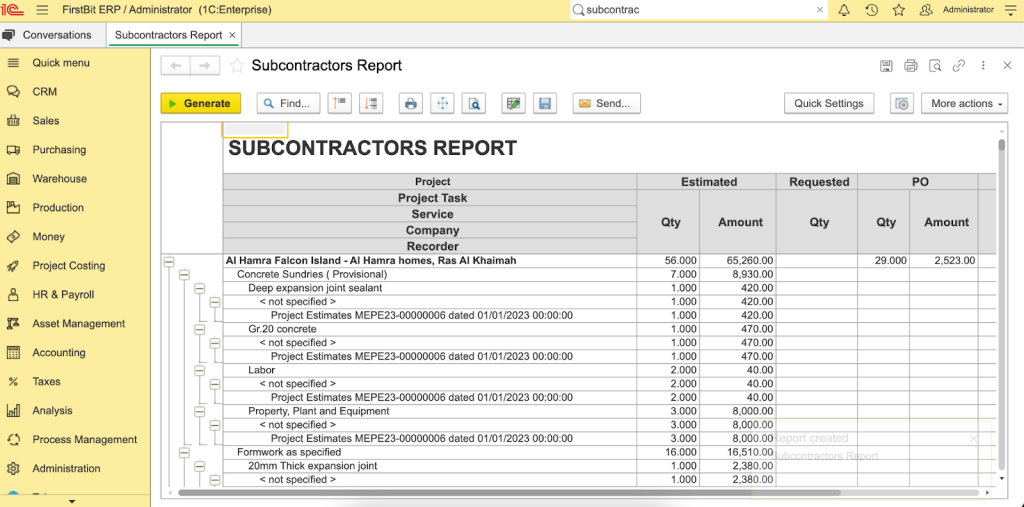Collapse the Concrete Sundries (Provisional) group
The image size is (1024, 507).
184,274
